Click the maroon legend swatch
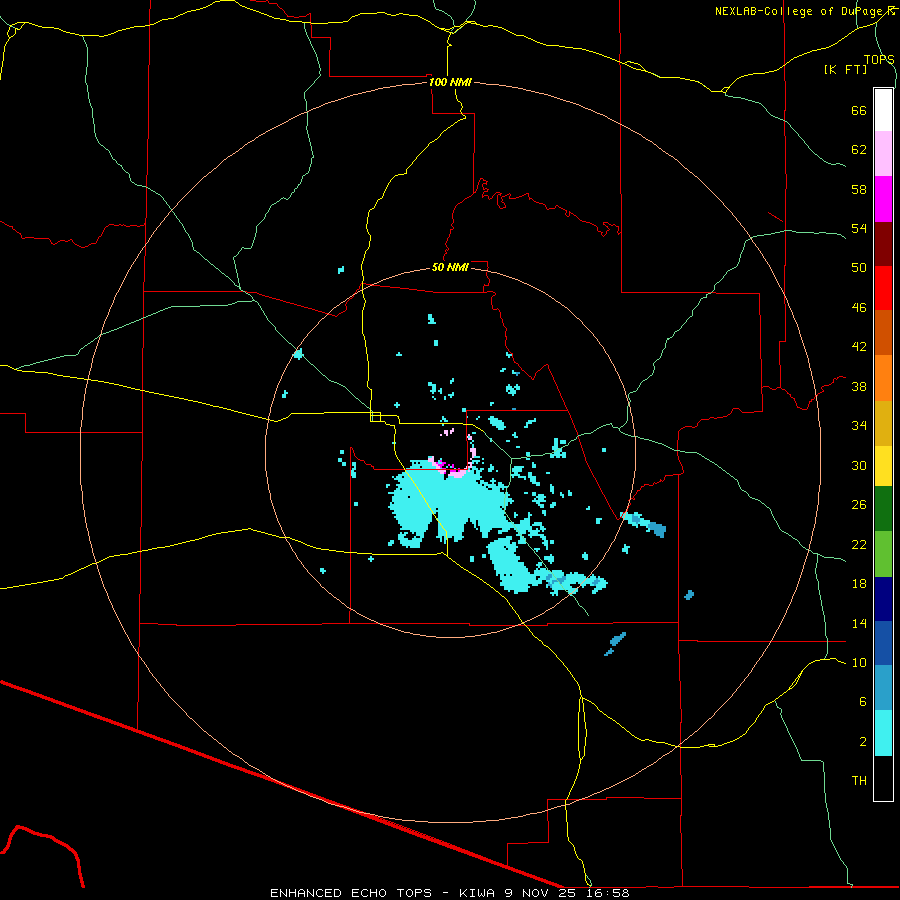This screenshot has width=900, height=900. [883, 244]
